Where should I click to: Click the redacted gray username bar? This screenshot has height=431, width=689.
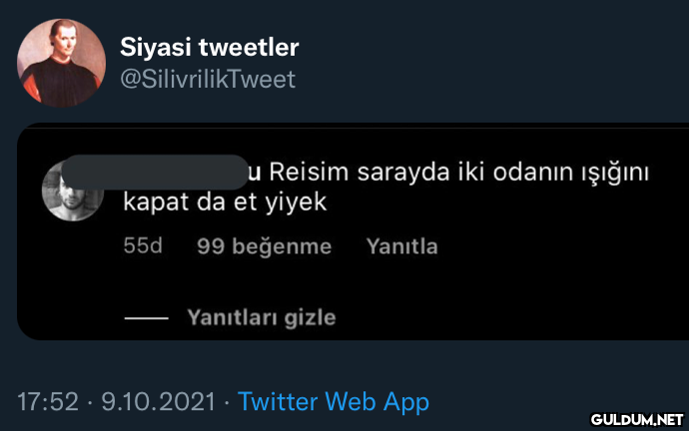[155, 172]
